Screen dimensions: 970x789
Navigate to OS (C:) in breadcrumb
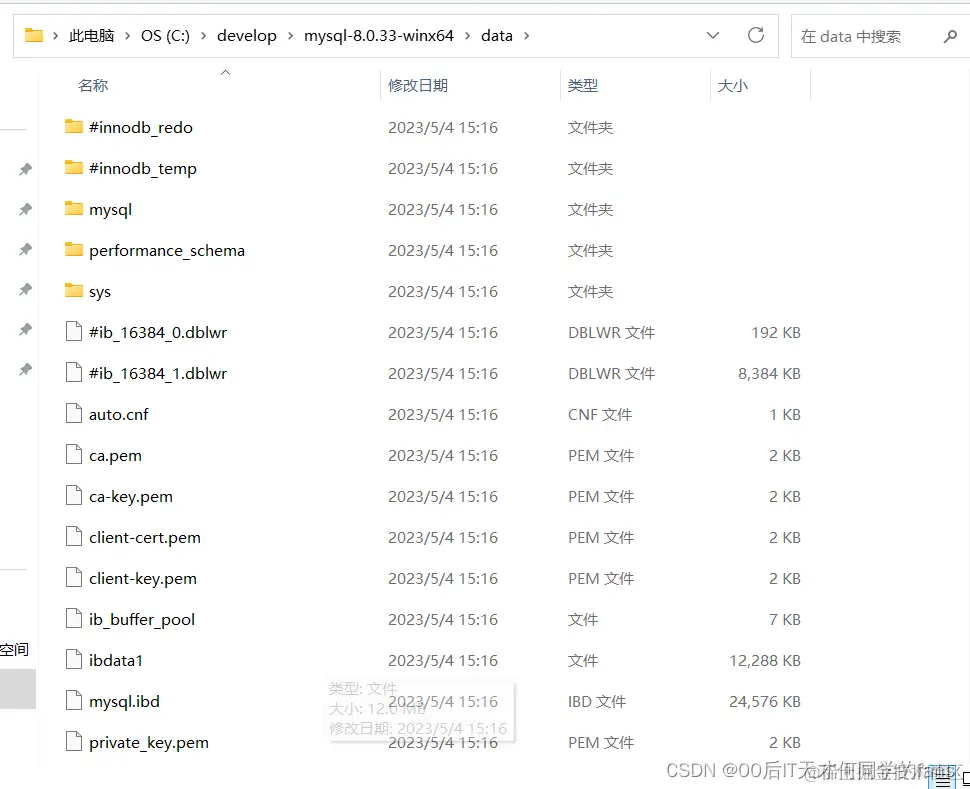(165, 36)
